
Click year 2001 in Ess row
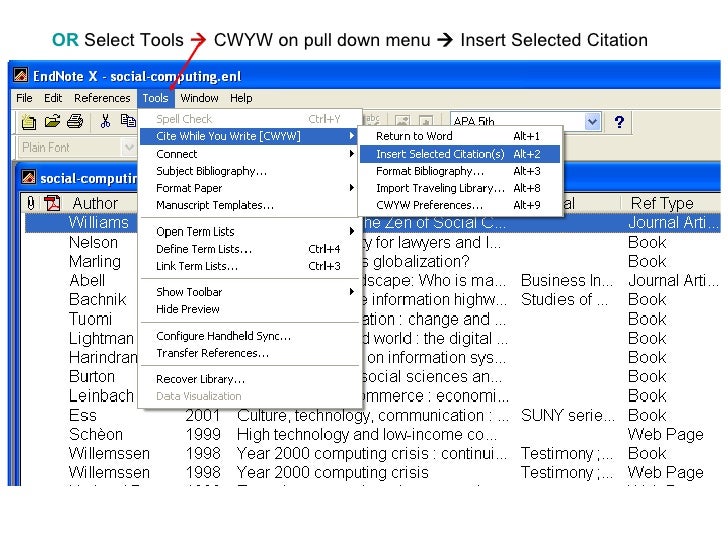click(203, 415)
